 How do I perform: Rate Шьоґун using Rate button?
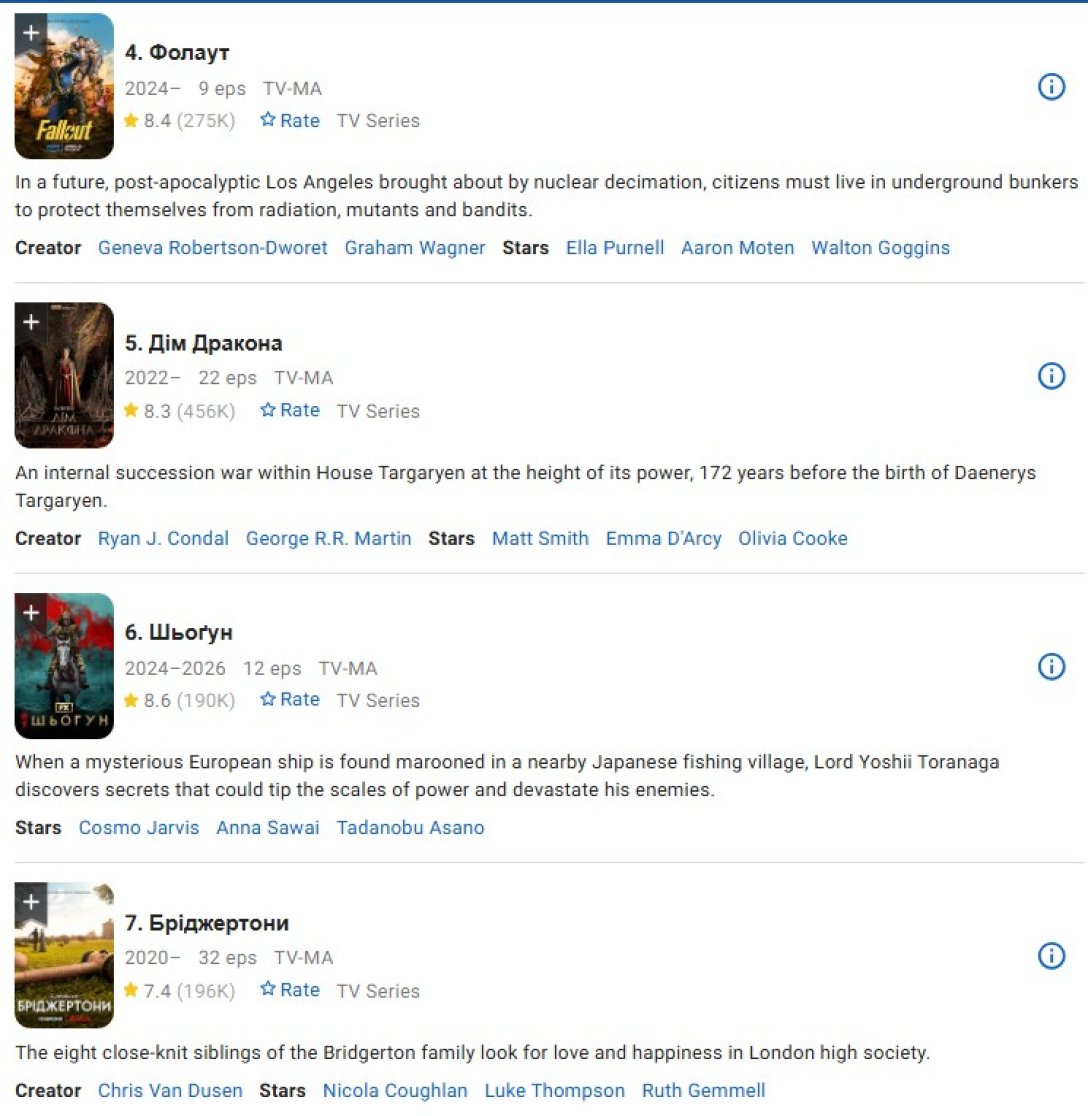290,700
